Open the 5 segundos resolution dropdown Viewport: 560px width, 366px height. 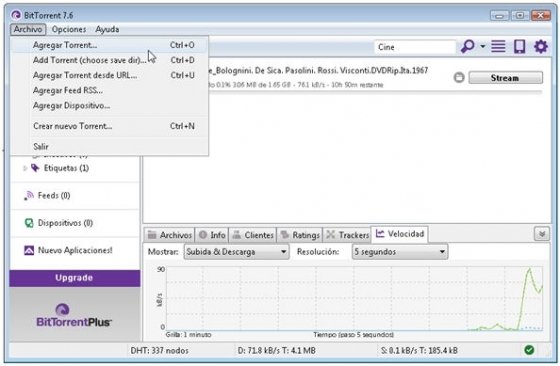point(400,252)
